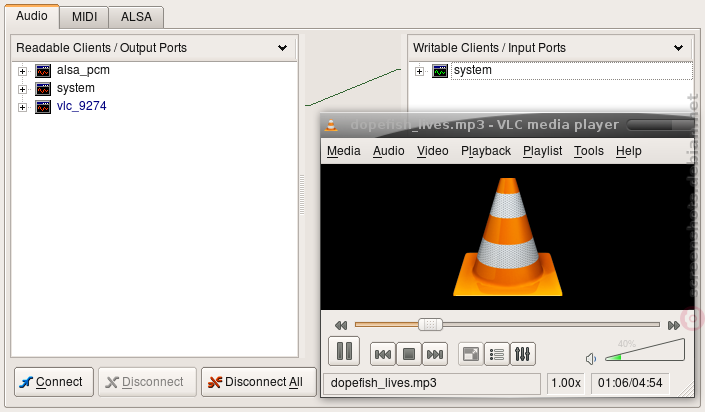Open the Video menu in VLC
The image size is (705, 412).
coord(433,151)
